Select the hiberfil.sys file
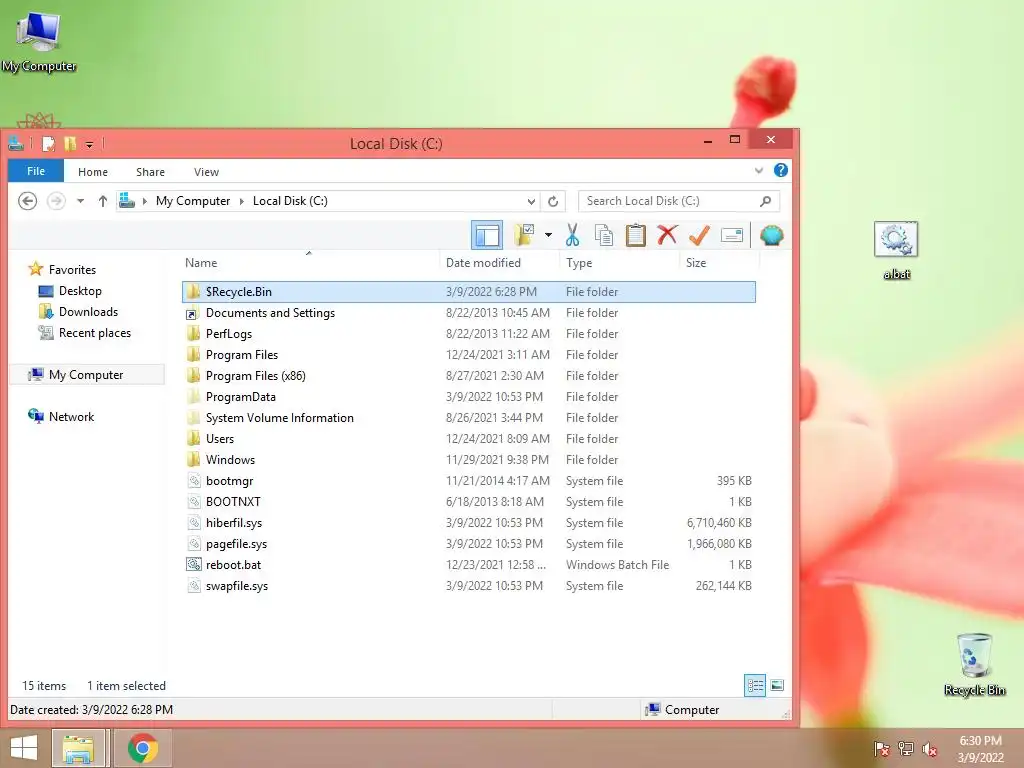This screenshot has width=1024, height=768. point(468,522)
